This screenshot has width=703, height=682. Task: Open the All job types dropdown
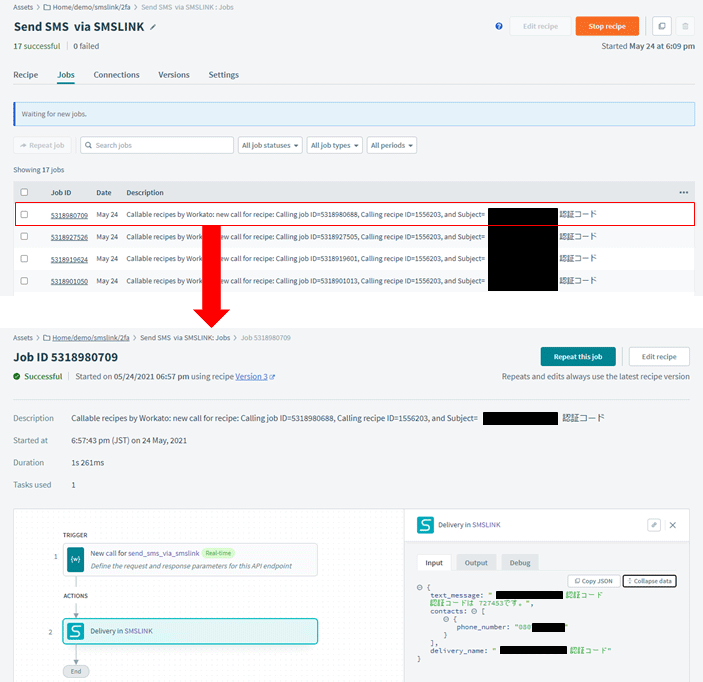(334, 145)
